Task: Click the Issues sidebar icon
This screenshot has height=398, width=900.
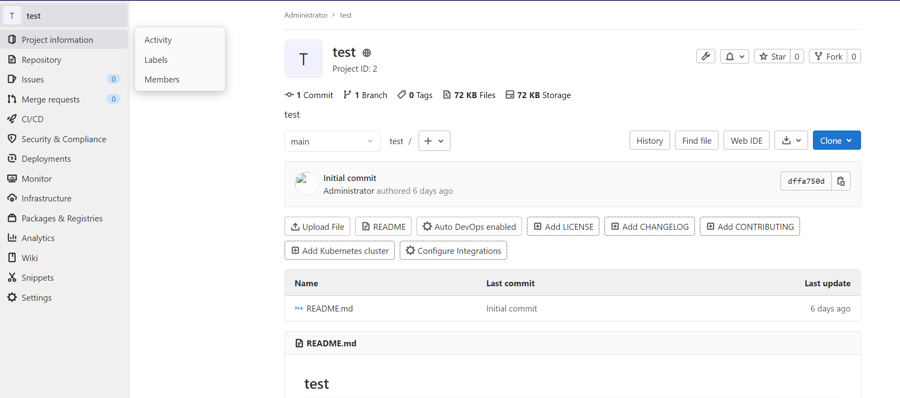Action: pos(11,79)
